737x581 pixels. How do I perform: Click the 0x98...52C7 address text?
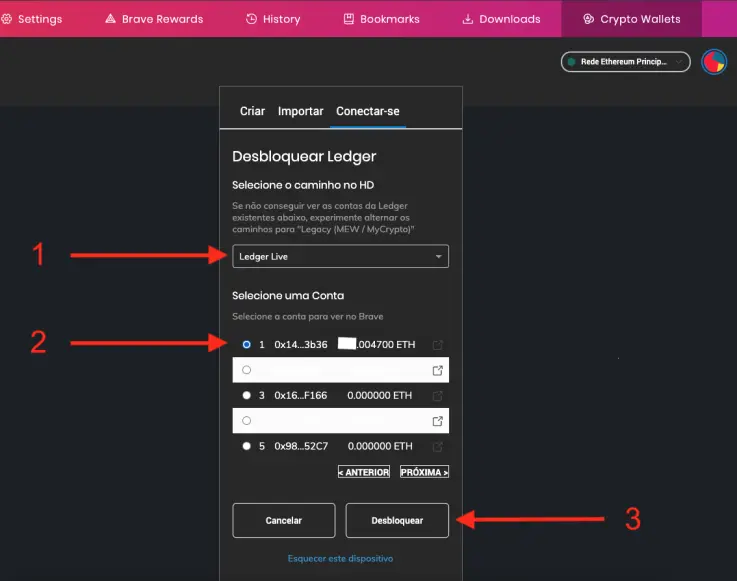(x=301, y=446)
